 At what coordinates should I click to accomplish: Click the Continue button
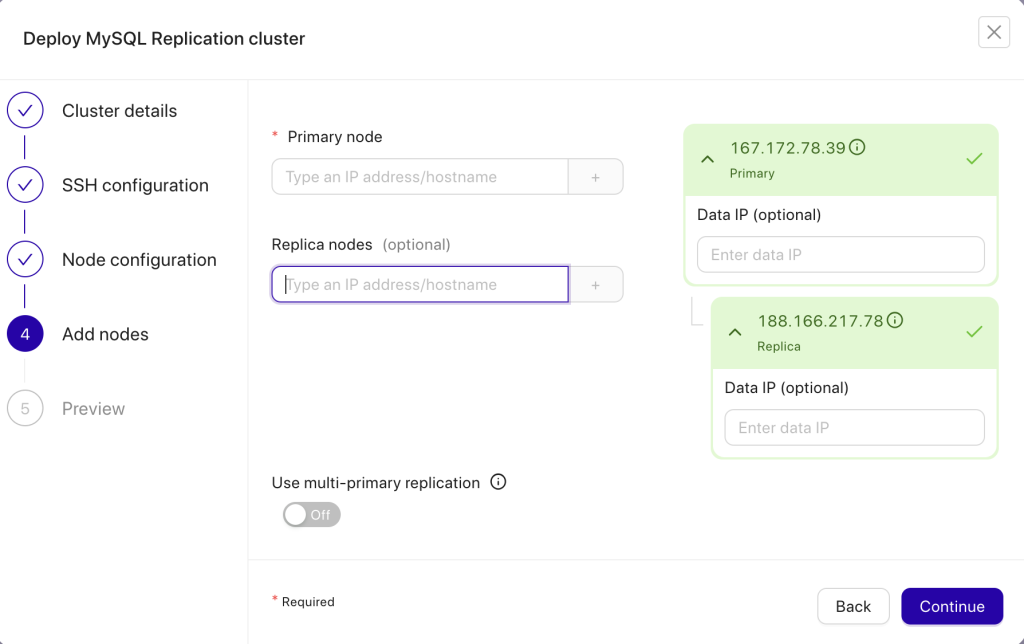[x=951, y=606]
